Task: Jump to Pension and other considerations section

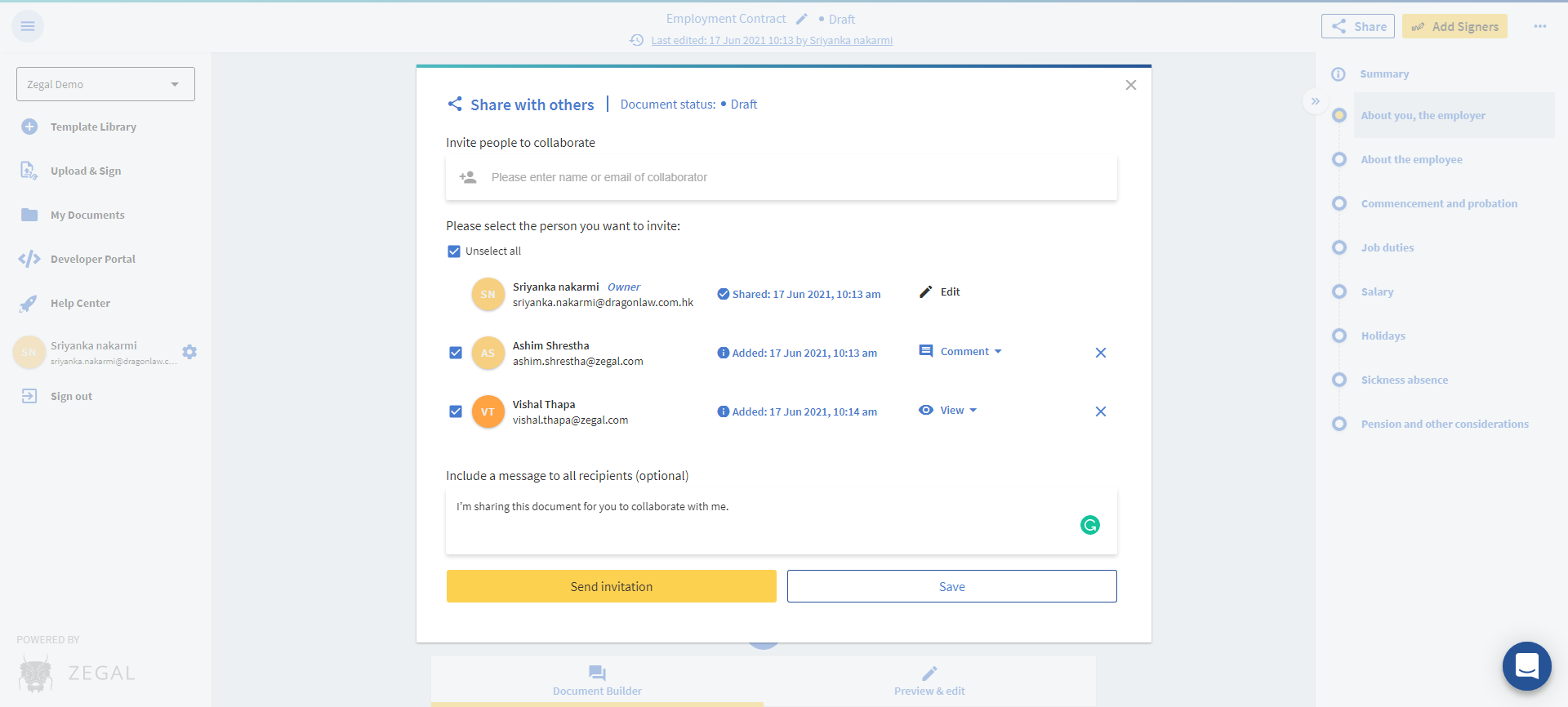Action: [1445, 424]
